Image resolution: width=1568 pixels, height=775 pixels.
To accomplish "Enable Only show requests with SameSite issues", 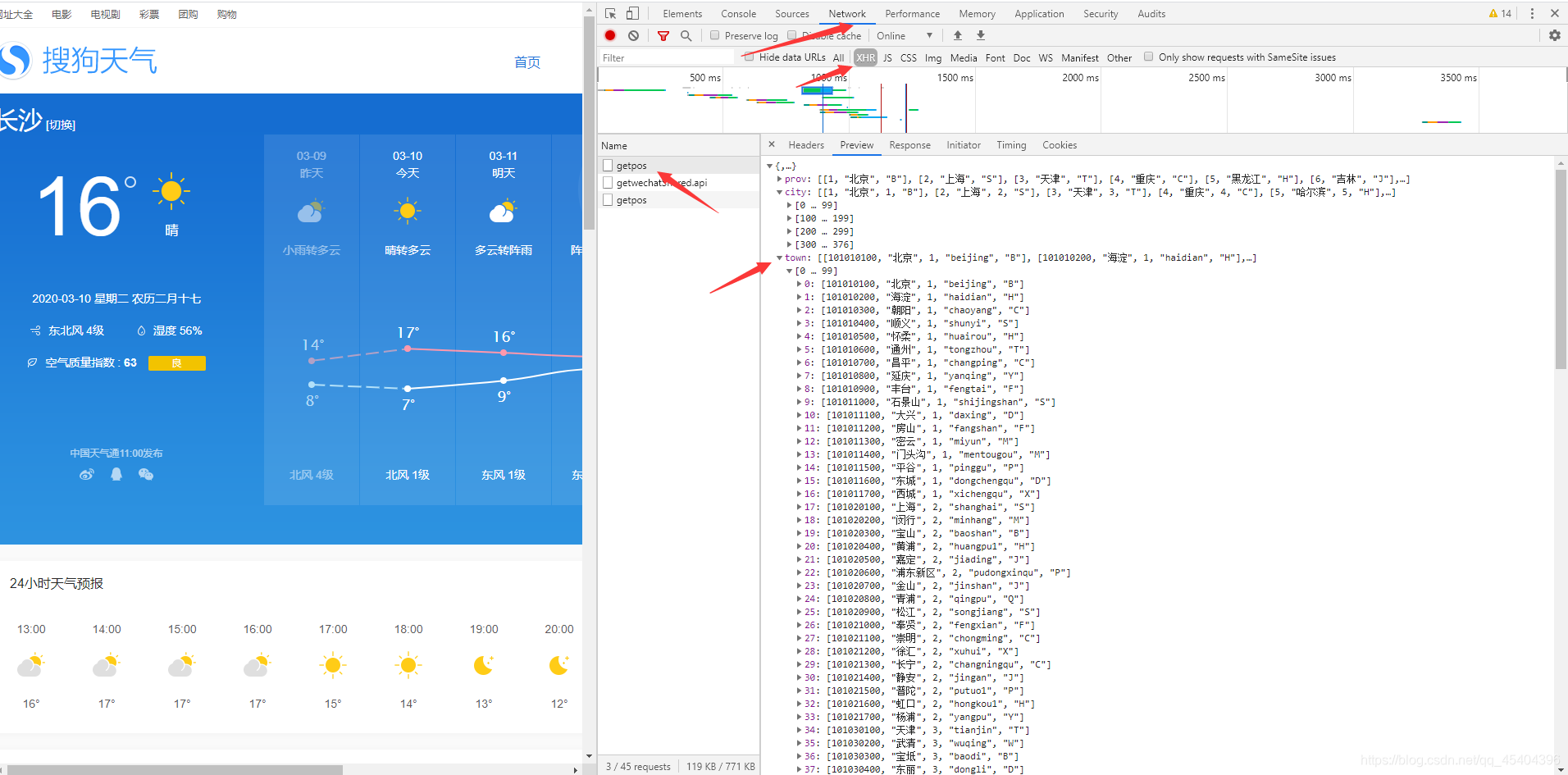I will click(x=1148, y=57).
